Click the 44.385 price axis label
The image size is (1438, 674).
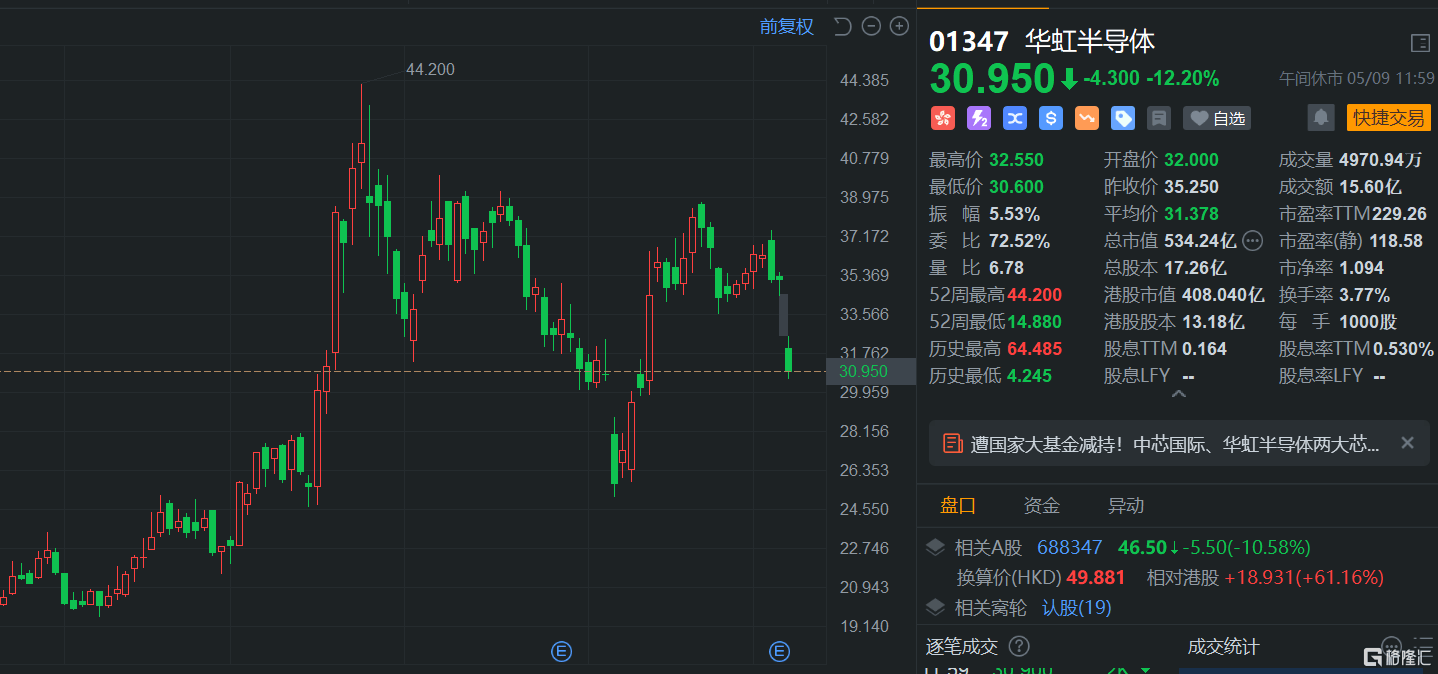coord(864,80)
